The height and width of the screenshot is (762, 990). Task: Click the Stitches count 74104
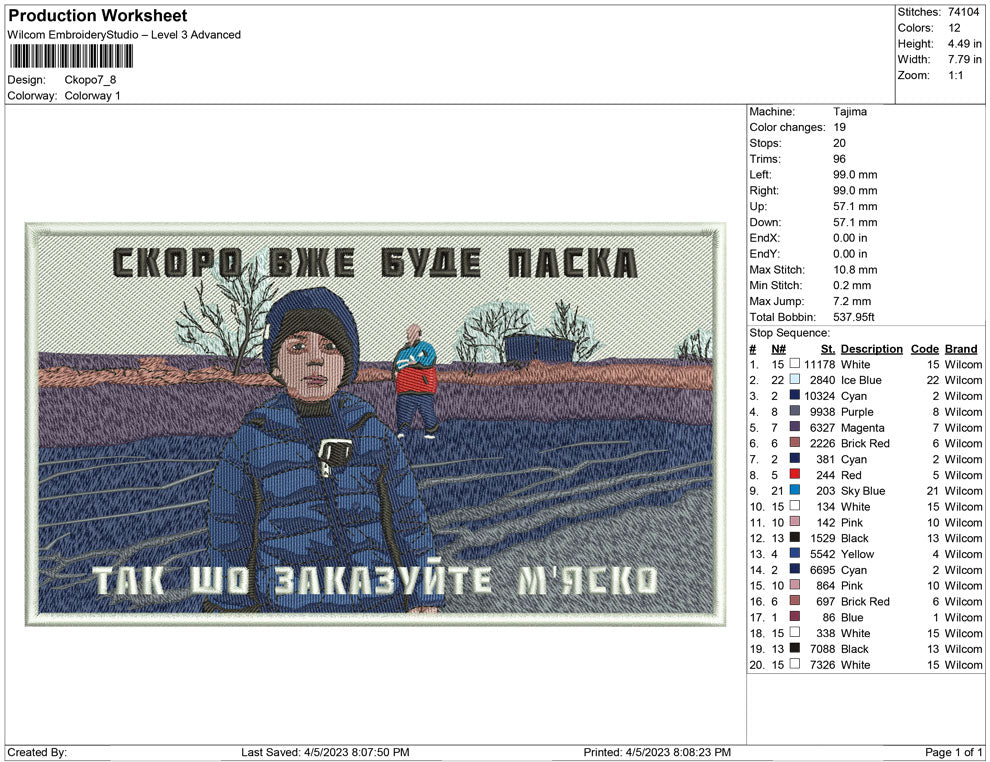[963, 12]
